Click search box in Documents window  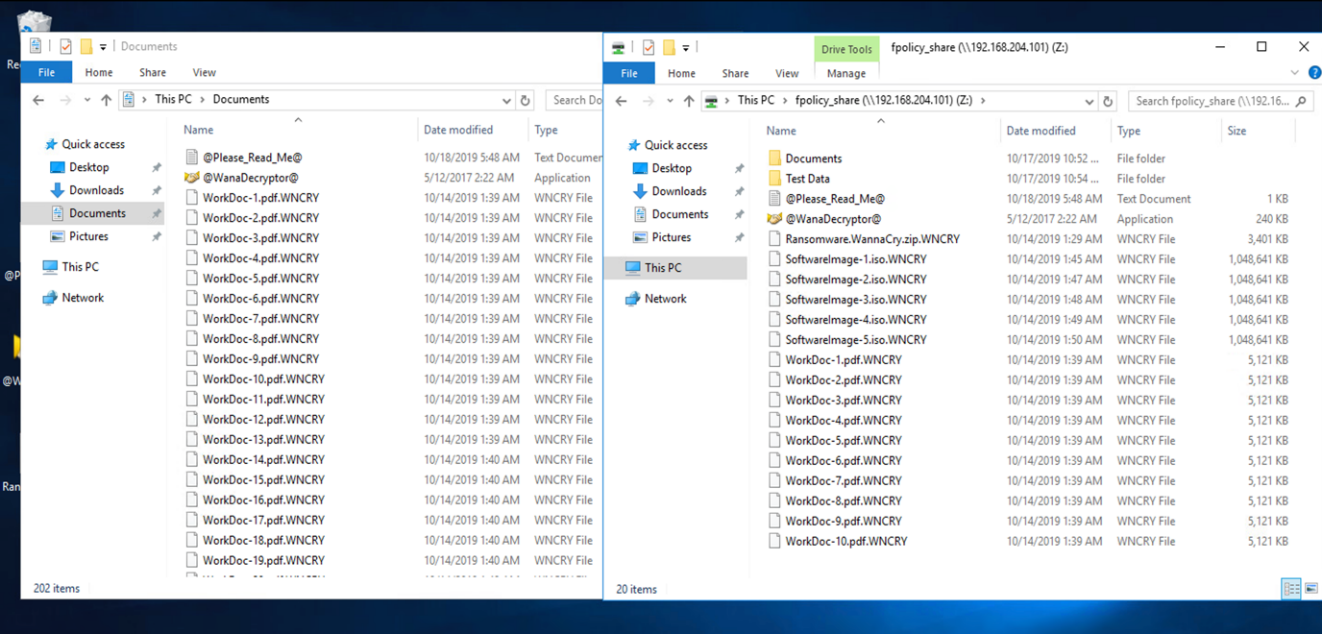pos(574,100)
